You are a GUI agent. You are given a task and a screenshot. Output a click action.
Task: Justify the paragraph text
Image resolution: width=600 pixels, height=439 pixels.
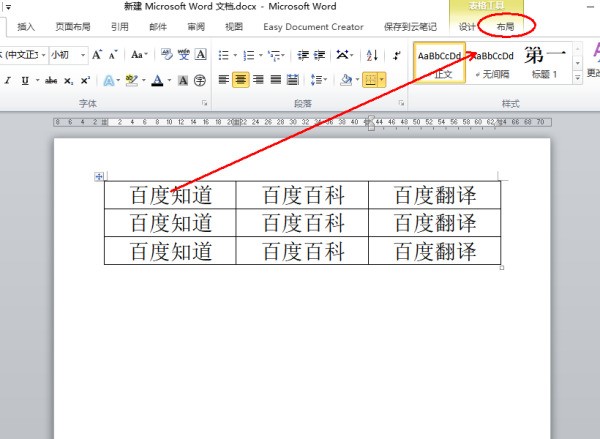coord(276,80)
